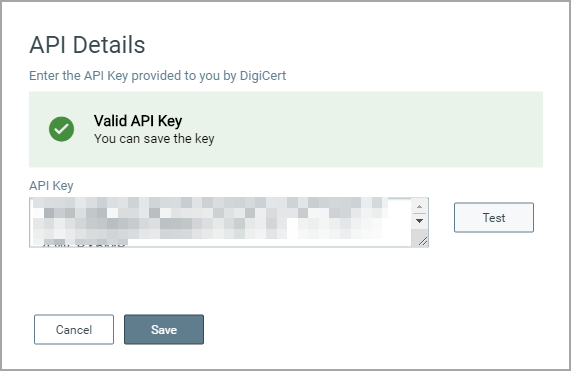Select the "API Details" heading

click(87, 45)
